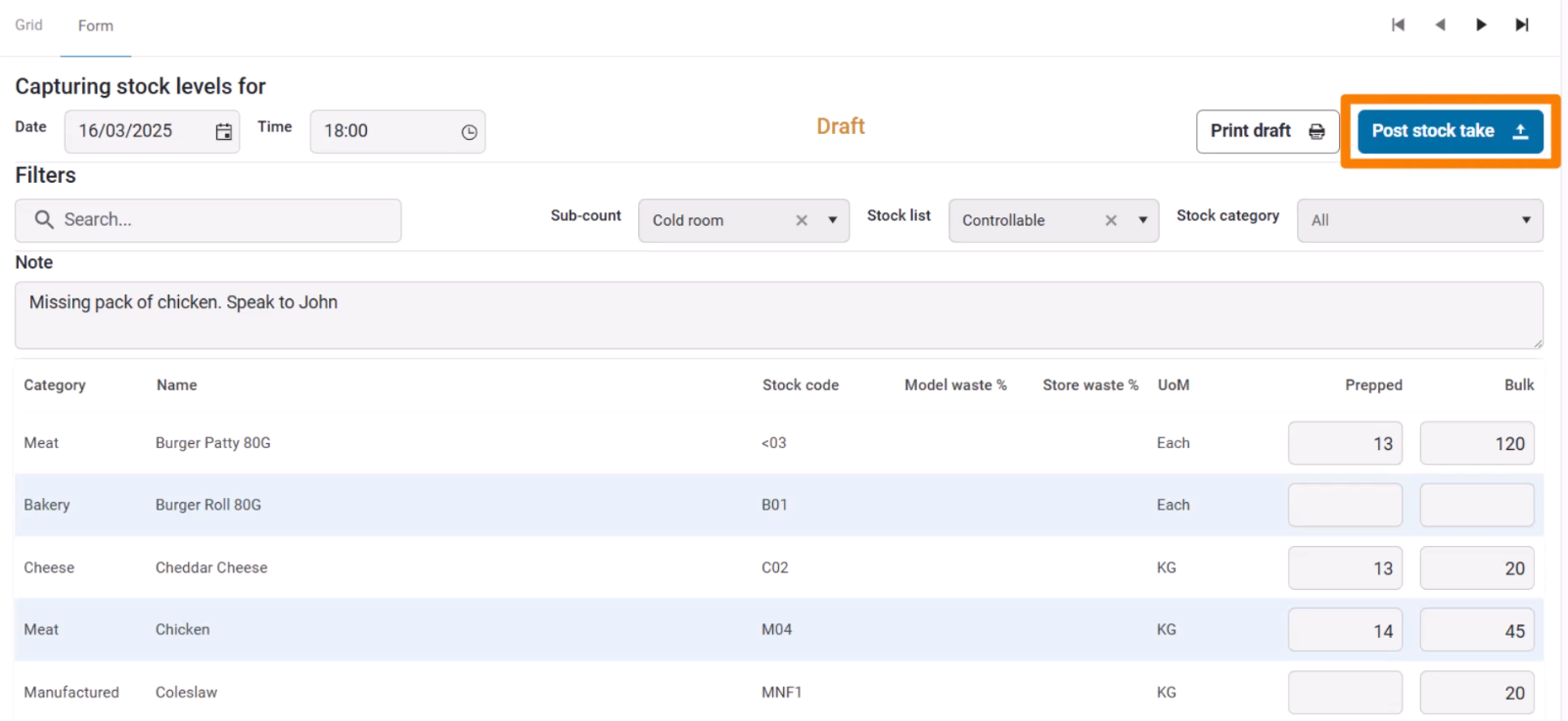Go to the next record
Image resolution: width=1568 pixels, height=721 pixels.
point(1481,25)
